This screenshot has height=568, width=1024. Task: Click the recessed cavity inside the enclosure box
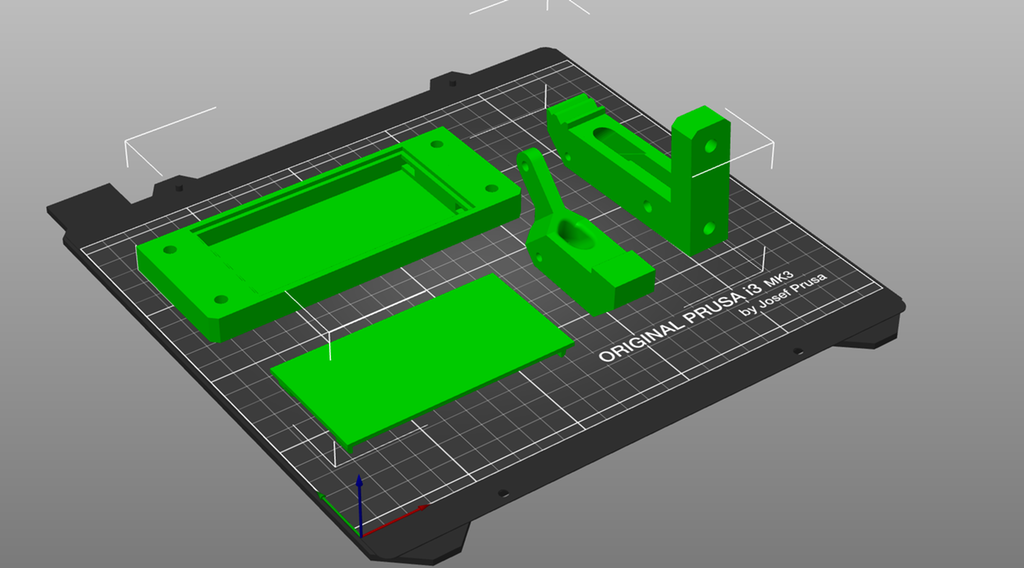coord(330,205)
